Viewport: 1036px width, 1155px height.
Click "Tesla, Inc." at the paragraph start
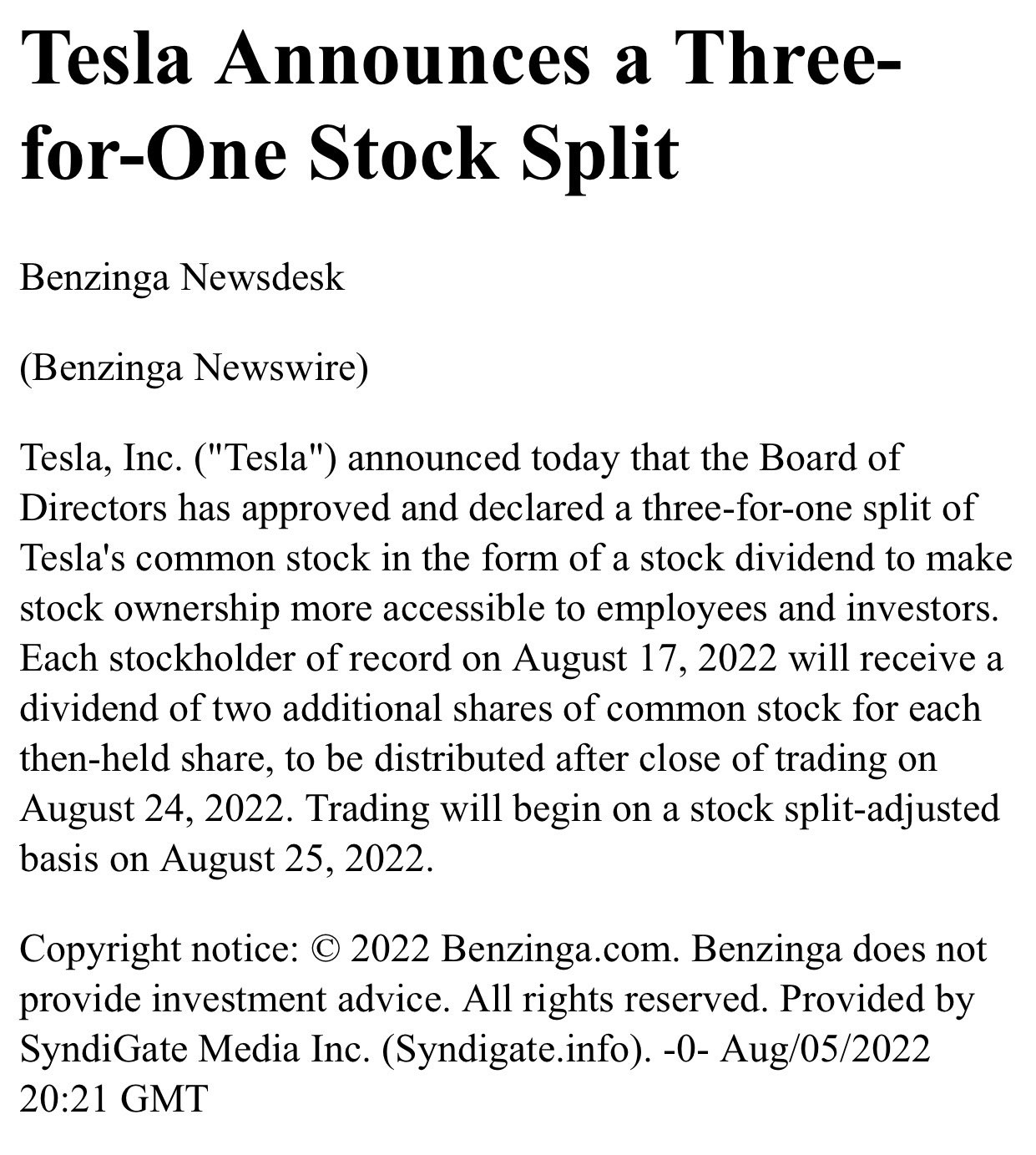click(x=100, y=458)
